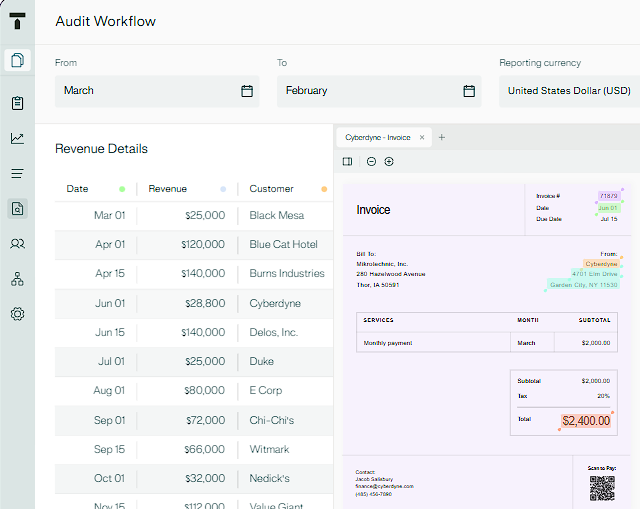
Task: Click the highlighted Cyberdyne sender name
Action: point(601,264)
